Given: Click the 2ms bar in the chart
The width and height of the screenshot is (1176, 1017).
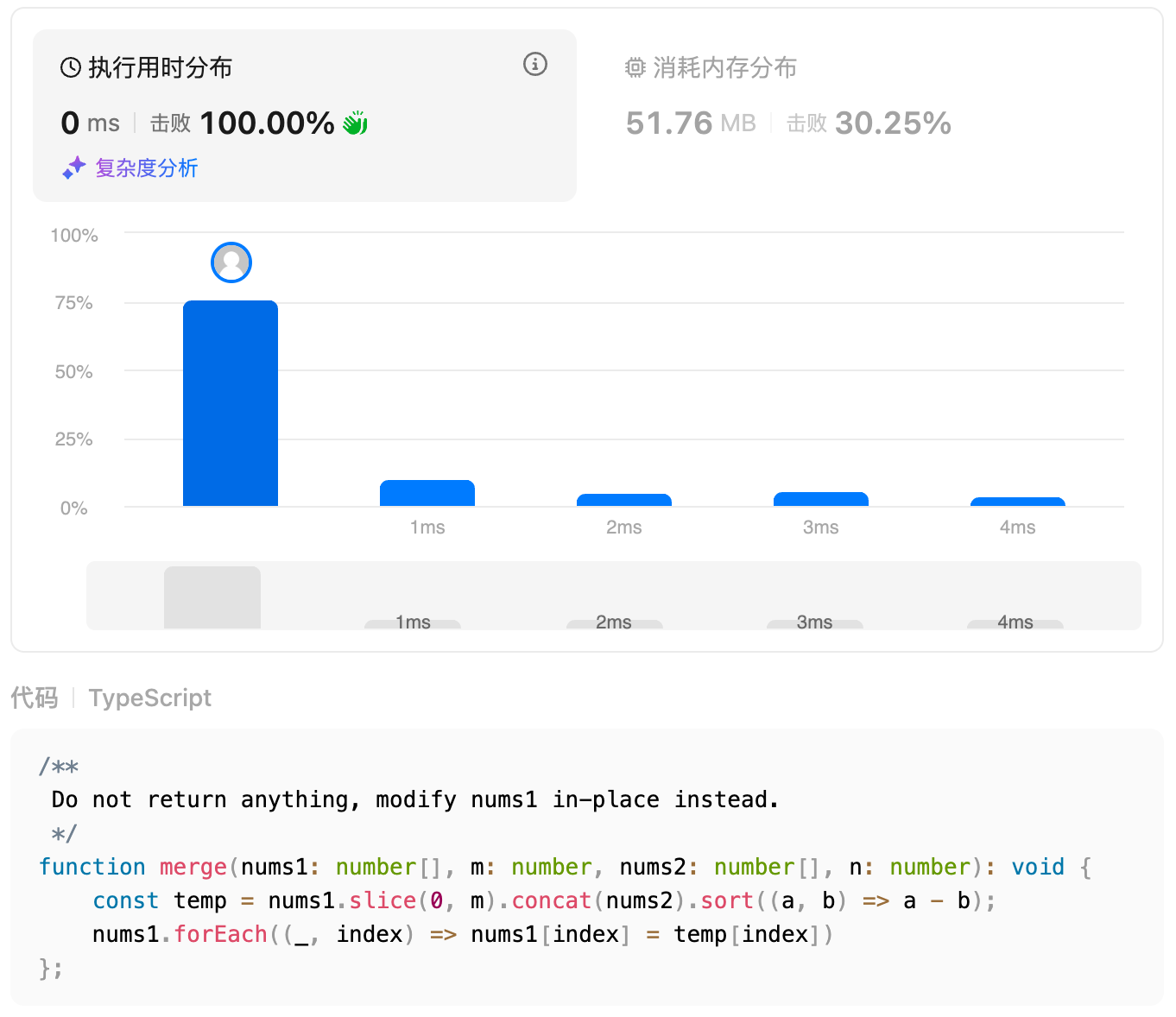Looking at the screenshot, I should tap(624, 500).
